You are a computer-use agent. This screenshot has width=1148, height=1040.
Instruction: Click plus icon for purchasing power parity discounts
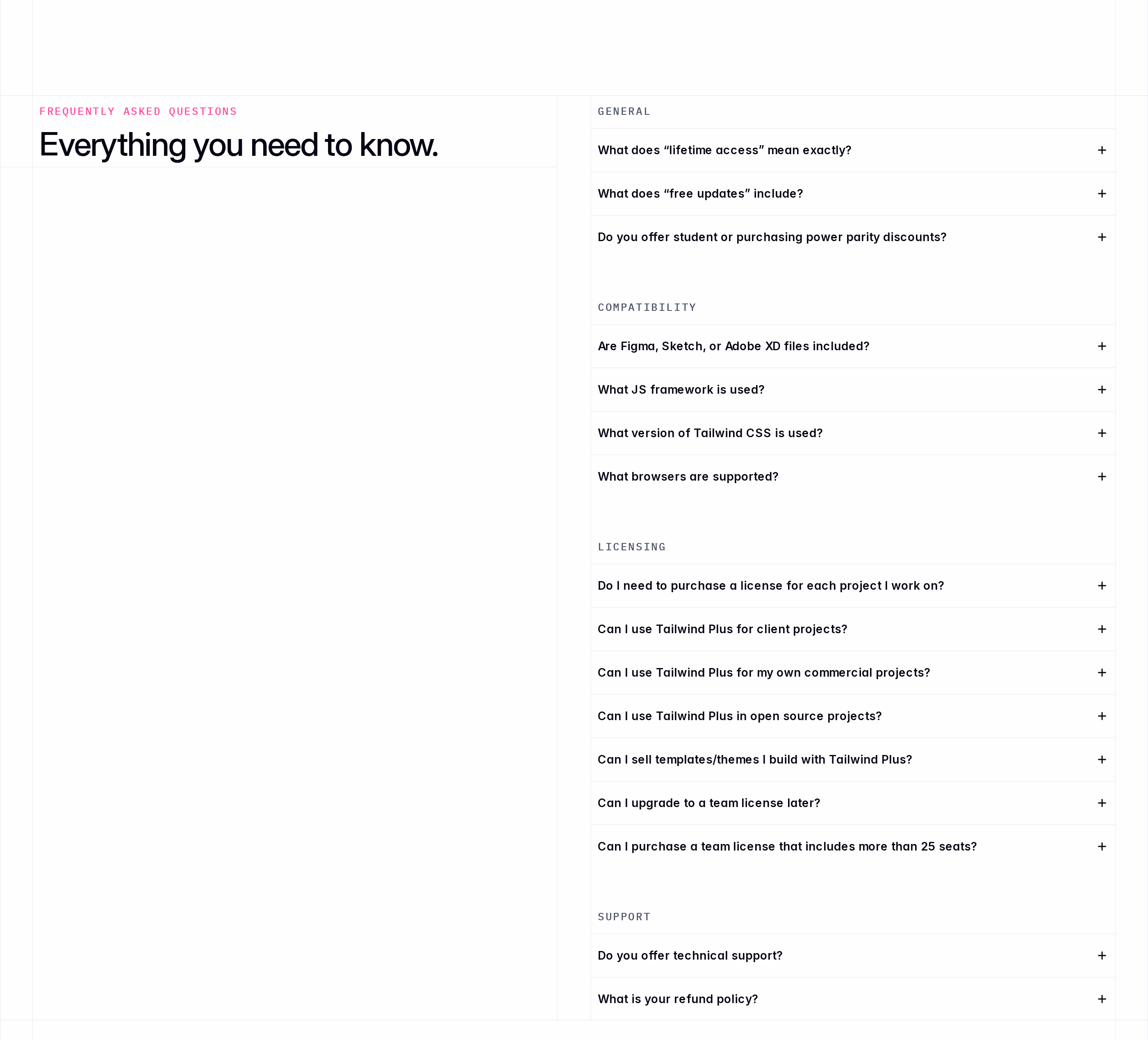pos(1101,237)
